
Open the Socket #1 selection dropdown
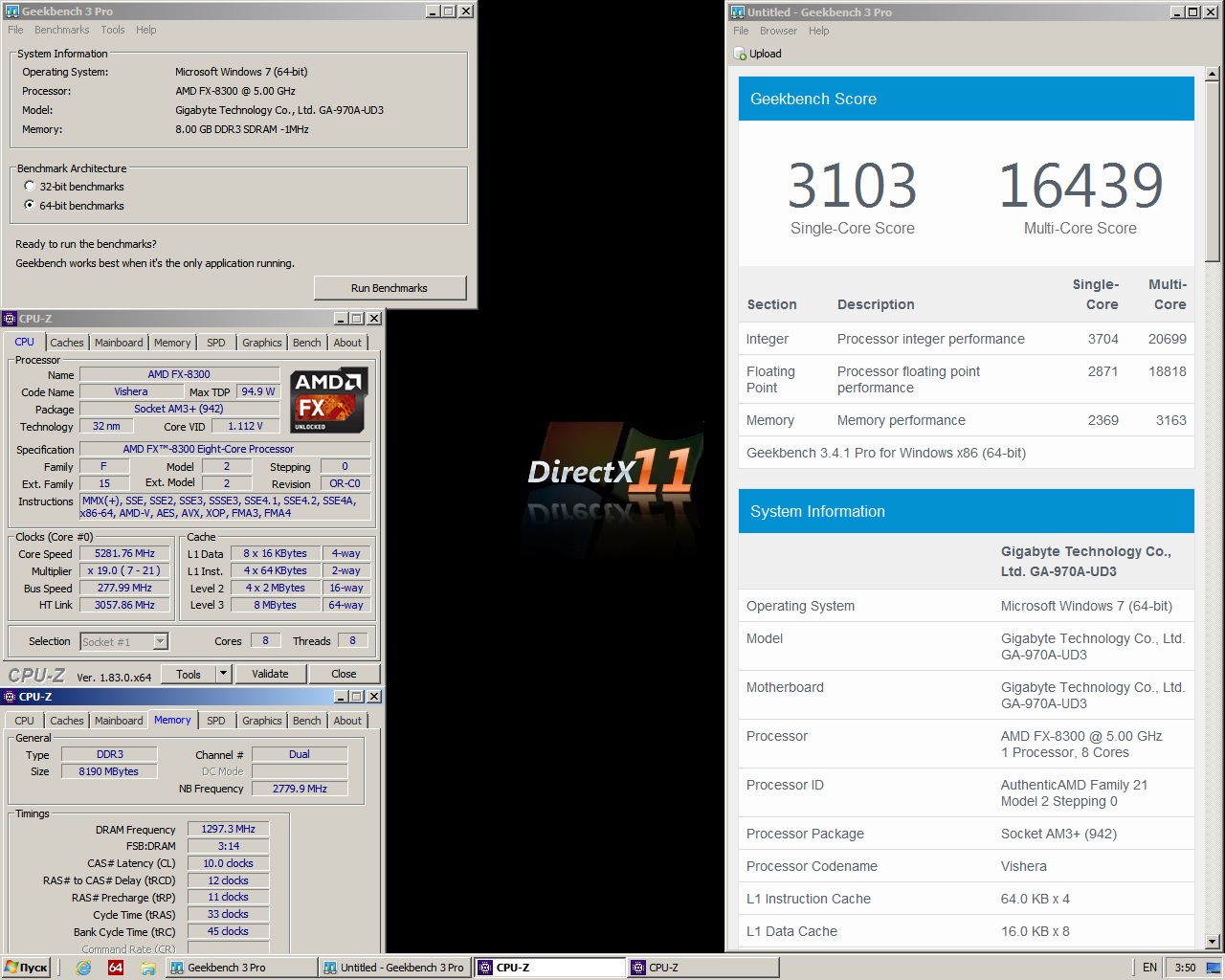161,641
